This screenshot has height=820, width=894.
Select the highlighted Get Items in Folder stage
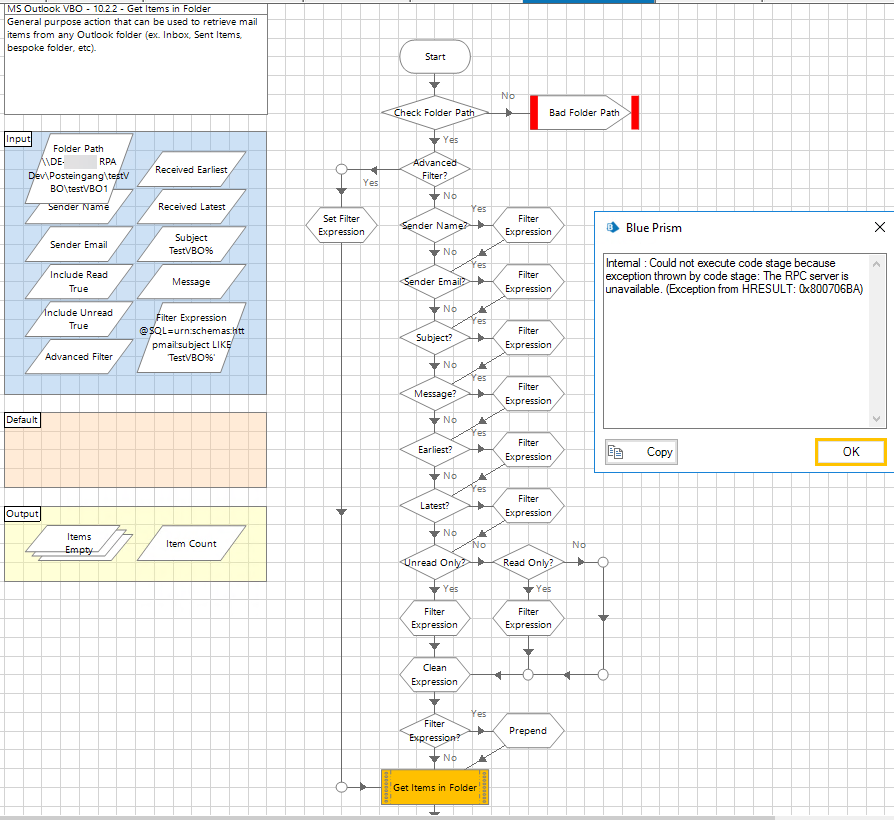(434, 787)
